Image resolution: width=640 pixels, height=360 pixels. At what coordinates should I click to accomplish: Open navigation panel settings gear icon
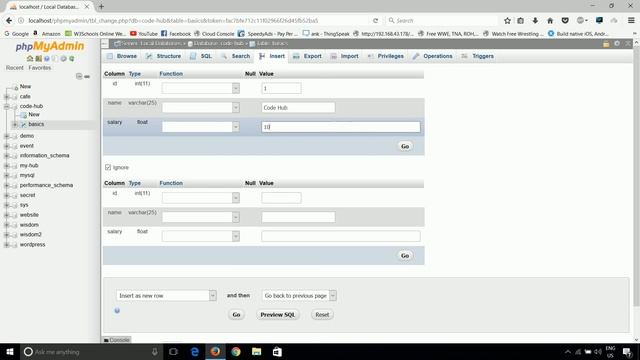[63, 59]
